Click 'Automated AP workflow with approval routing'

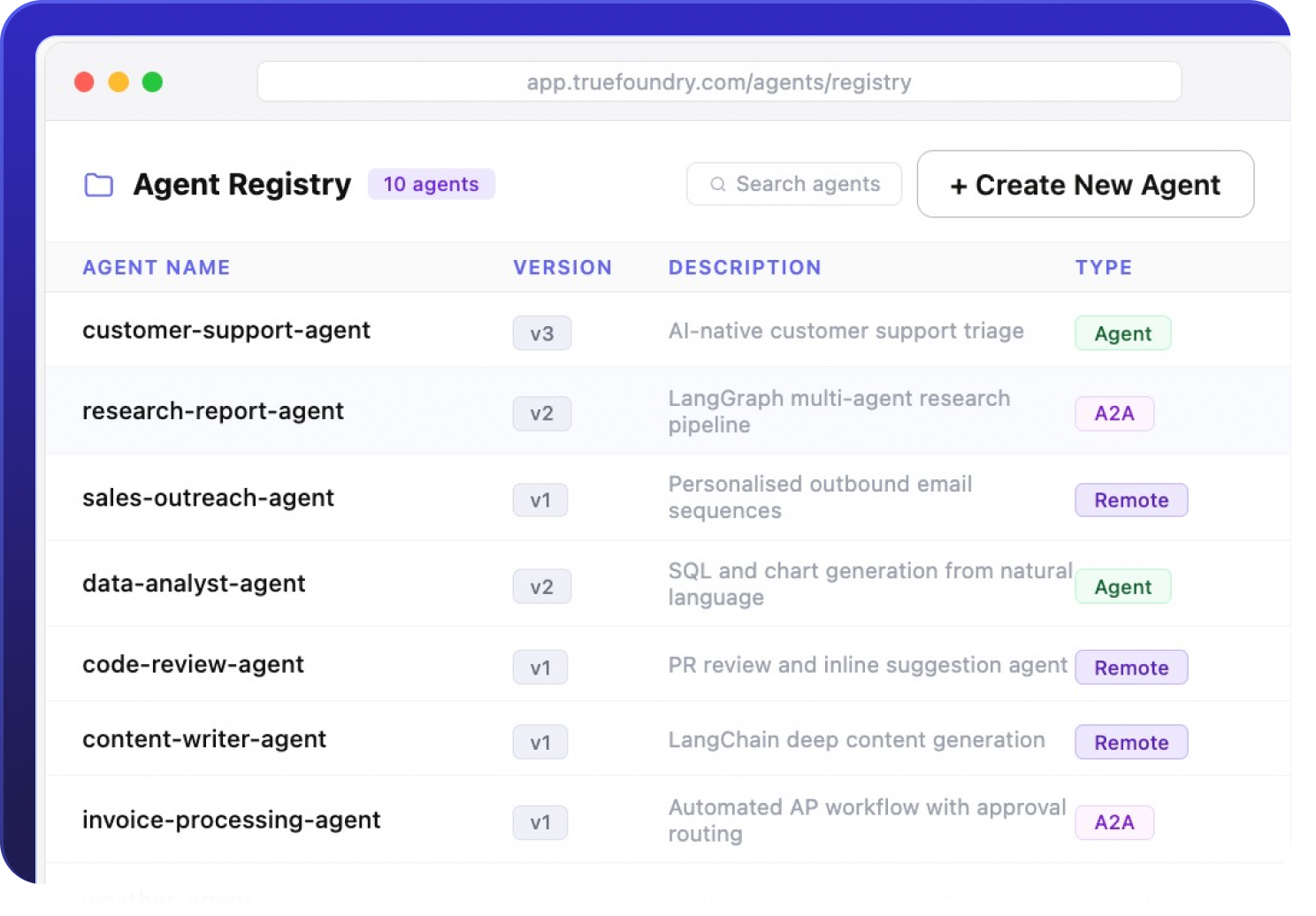[868, 821]
